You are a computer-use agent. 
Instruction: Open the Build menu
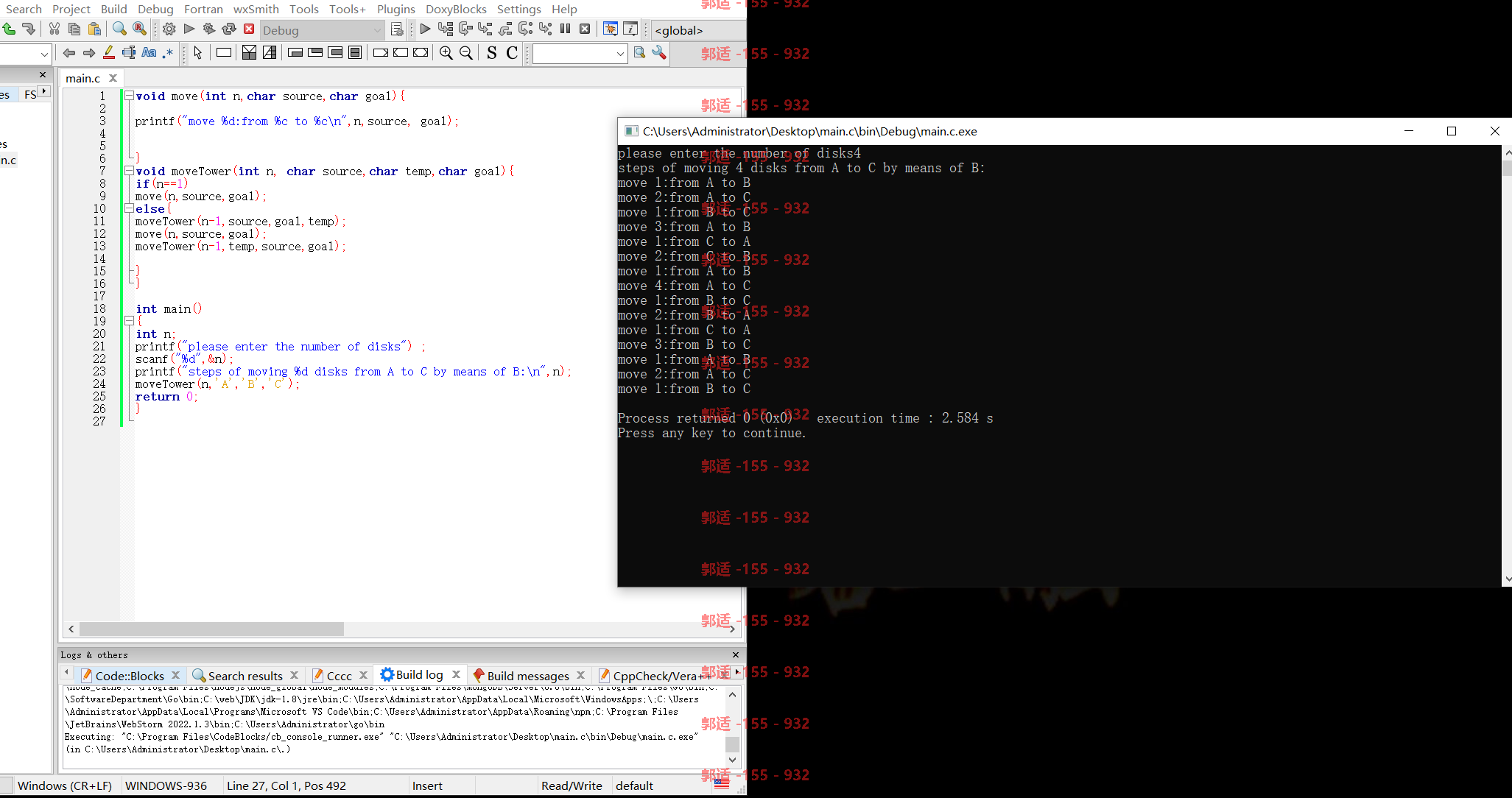click(114, 9)
